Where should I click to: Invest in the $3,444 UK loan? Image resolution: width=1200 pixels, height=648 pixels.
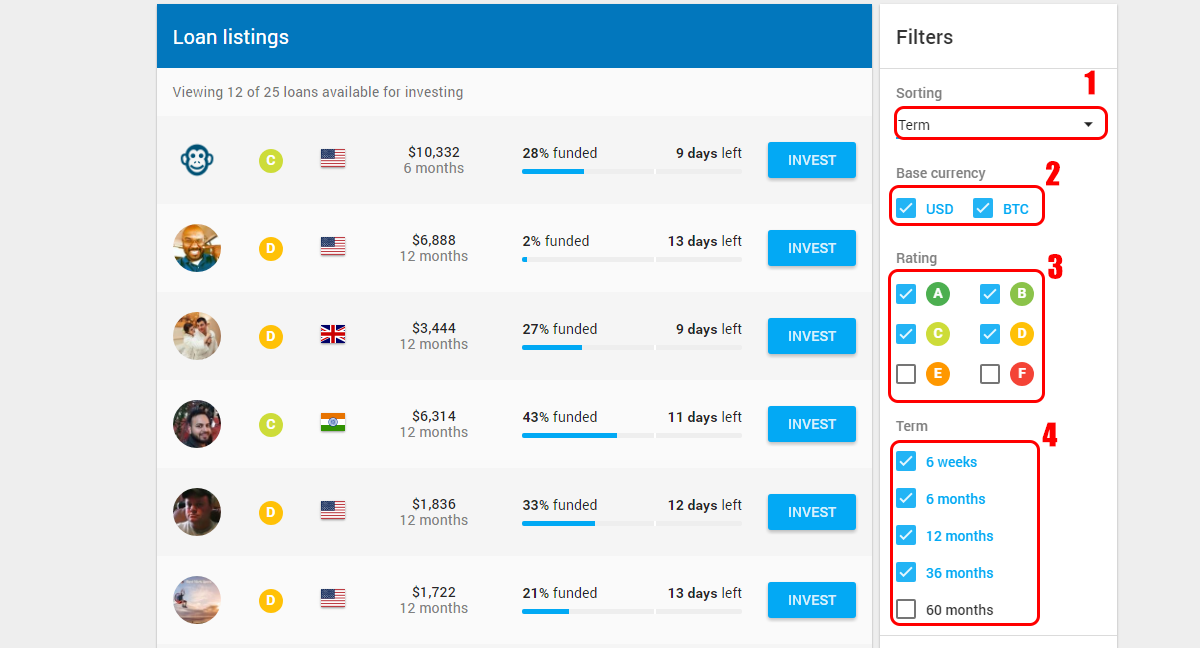coord(812,336)
